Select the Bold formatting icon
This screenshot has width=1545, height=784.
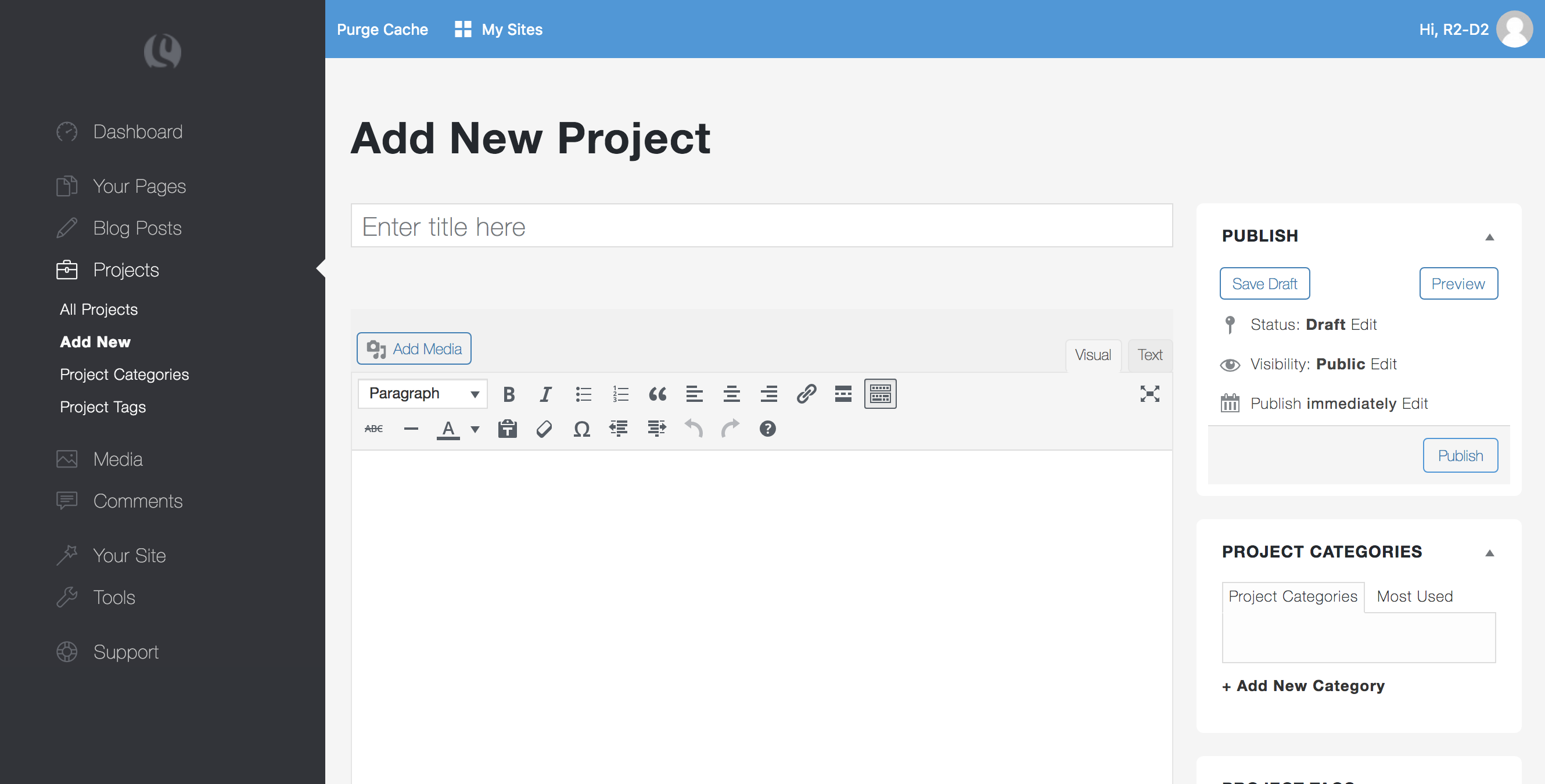[509, 394]
